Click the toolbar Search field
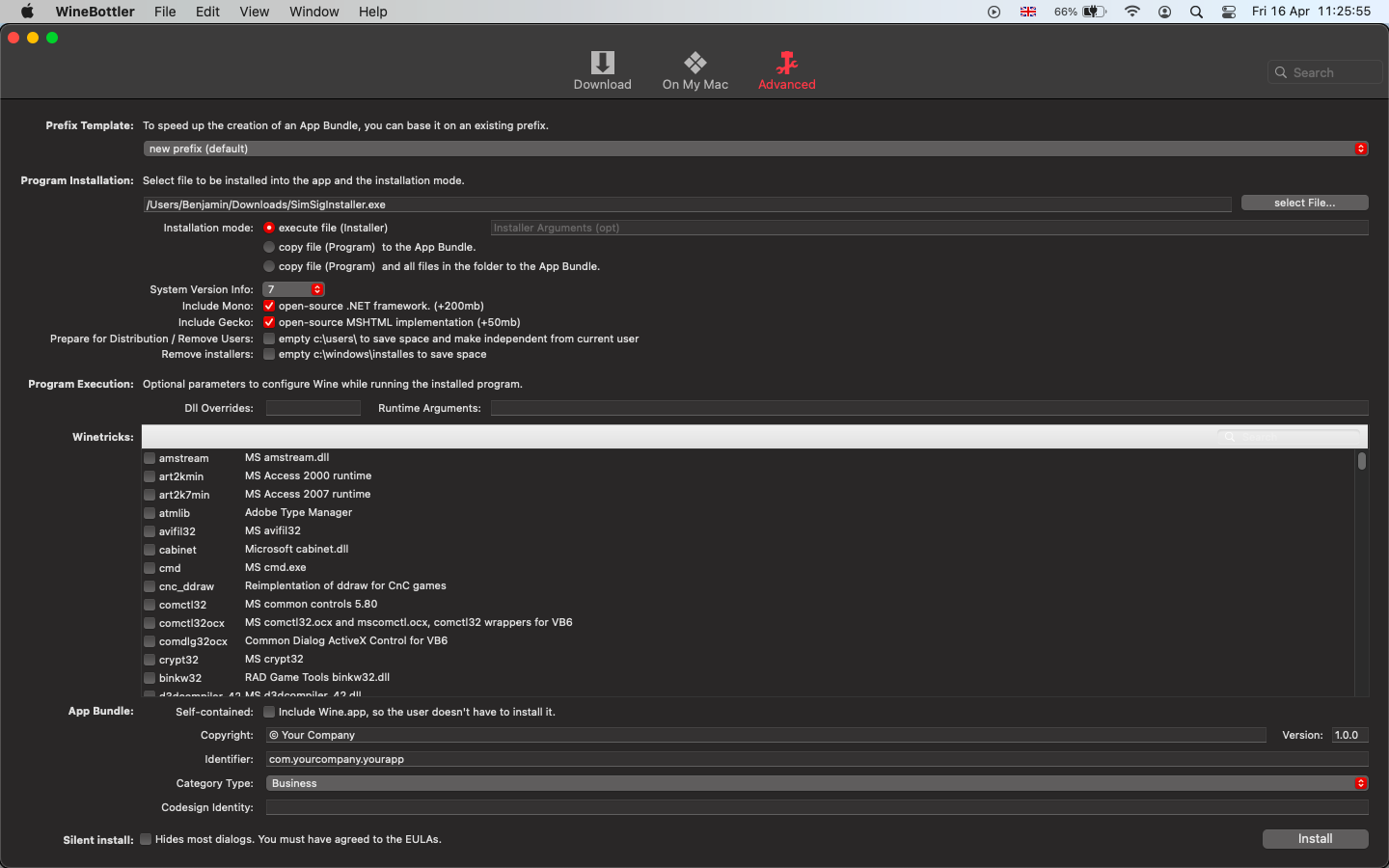 (x=1324, y=72)
